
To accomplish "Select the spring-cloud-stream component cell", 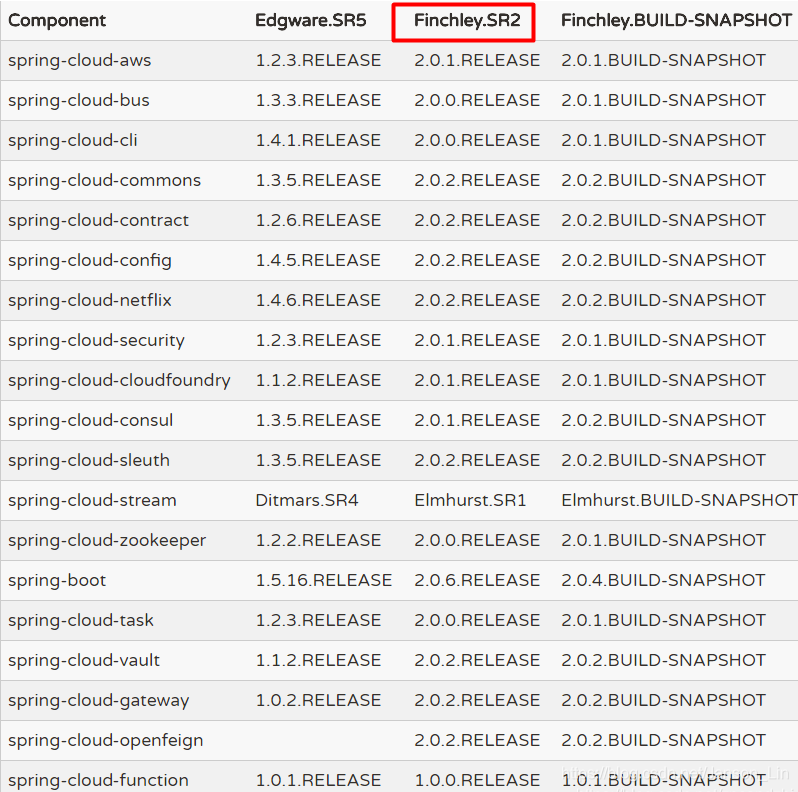I will (x=92, y=500).
